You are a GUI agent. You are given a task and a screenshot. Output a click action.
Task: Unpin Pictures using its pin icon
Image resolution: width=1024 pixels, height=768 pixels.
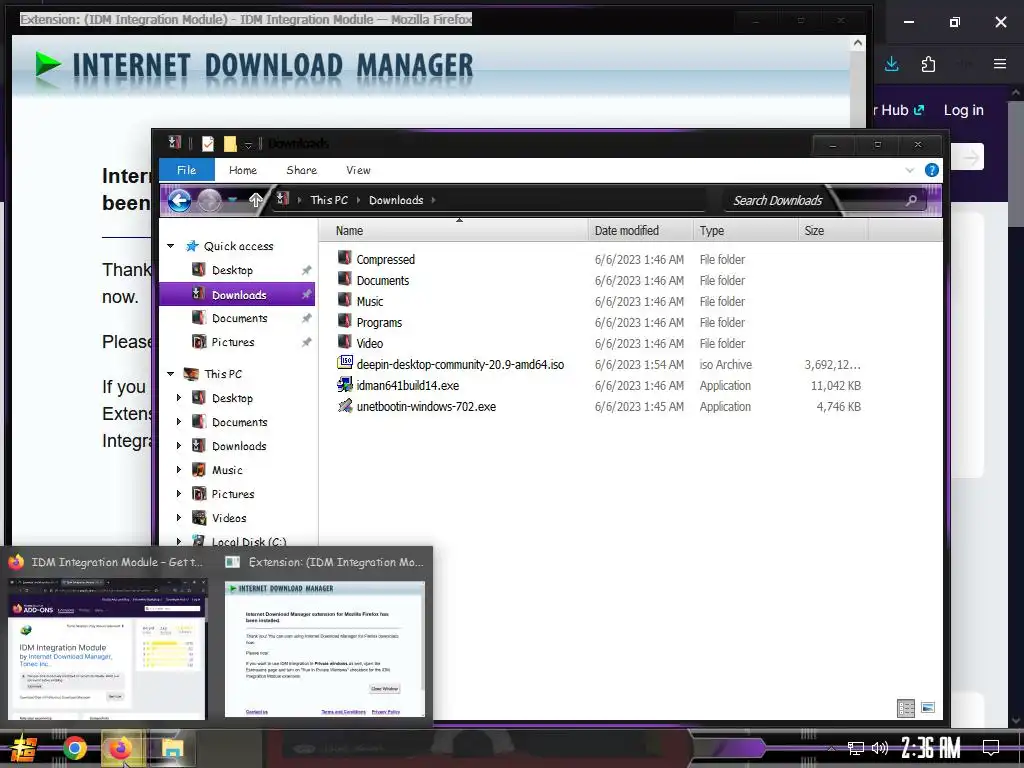pyautogui.click(x=306, y=342)
